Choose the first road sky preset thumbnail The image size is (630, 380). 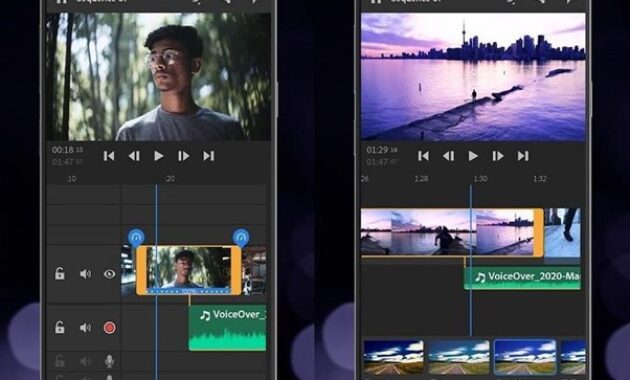click(393, 357)
